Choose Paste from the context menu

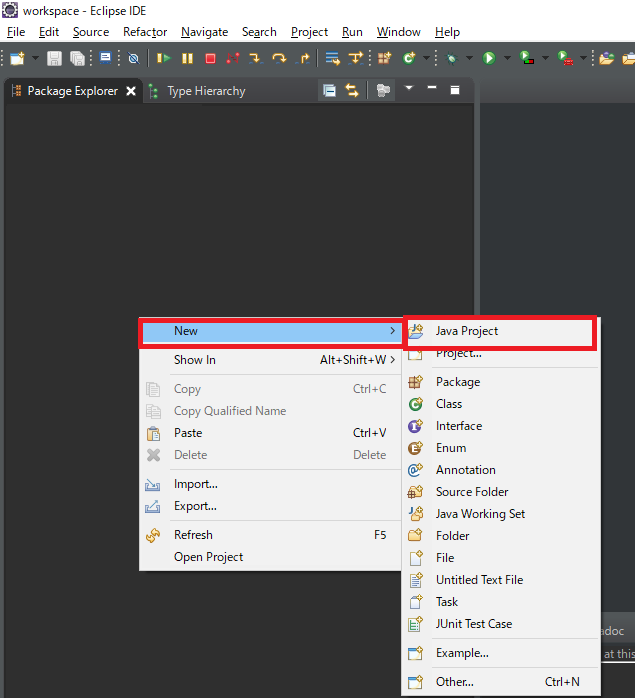tap(270, 433)
